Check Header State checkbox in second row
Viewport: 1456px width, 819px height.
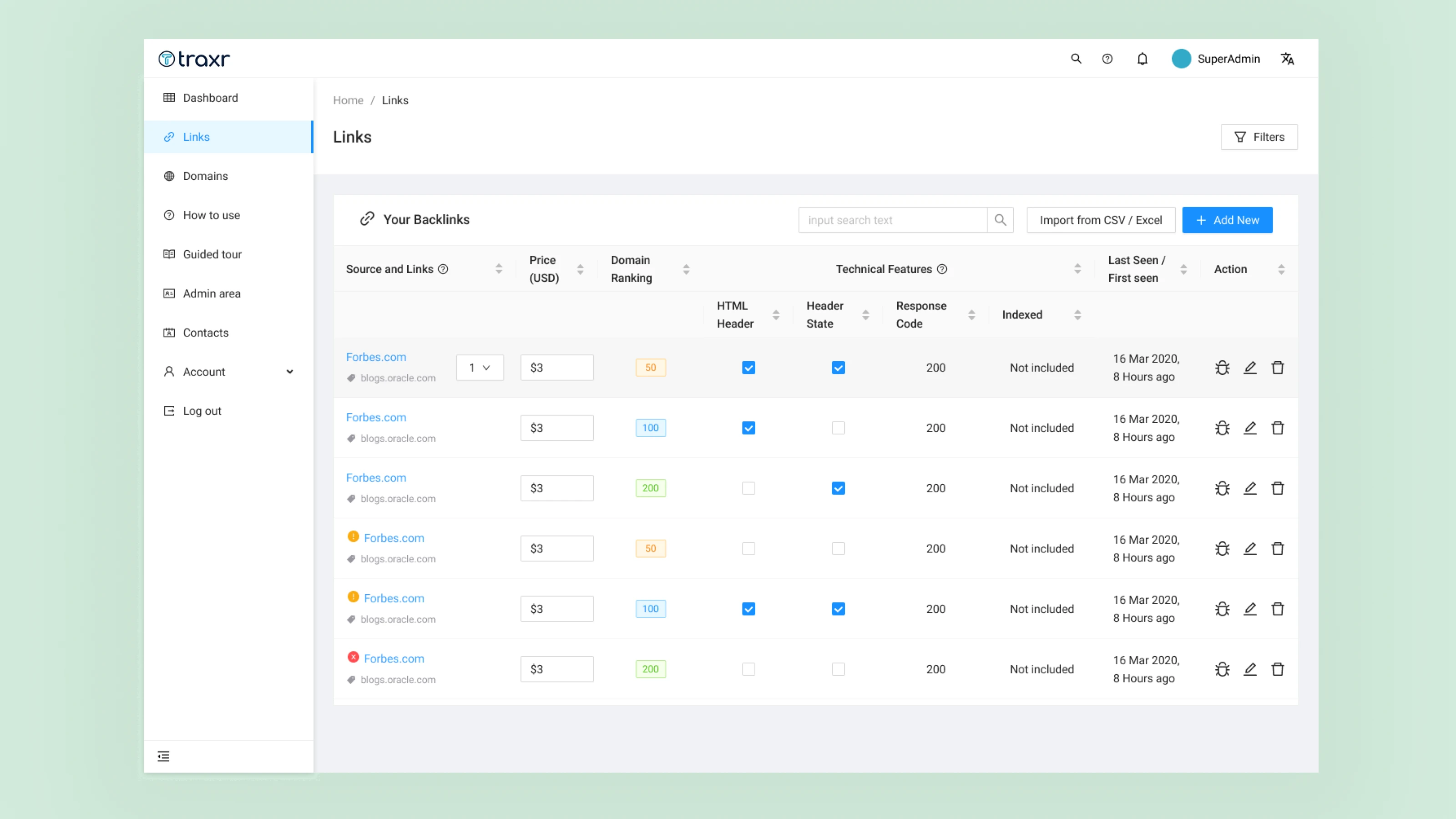[838, 428]
